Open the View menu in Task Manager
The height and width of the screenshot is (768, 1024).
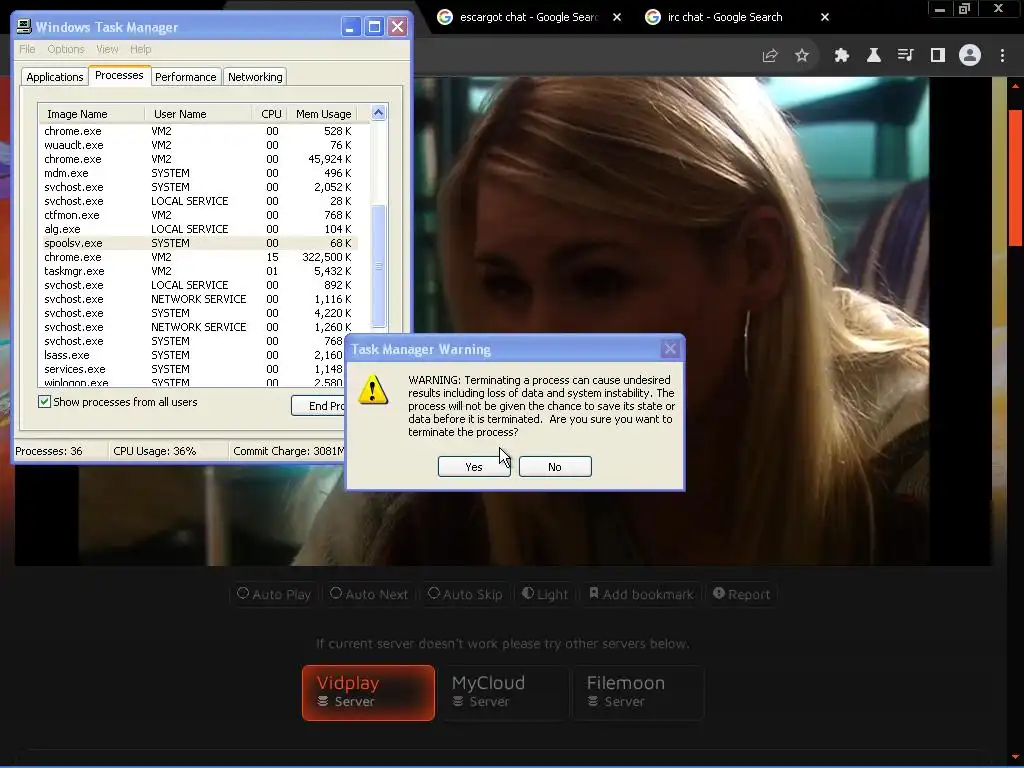click(107, 49)
